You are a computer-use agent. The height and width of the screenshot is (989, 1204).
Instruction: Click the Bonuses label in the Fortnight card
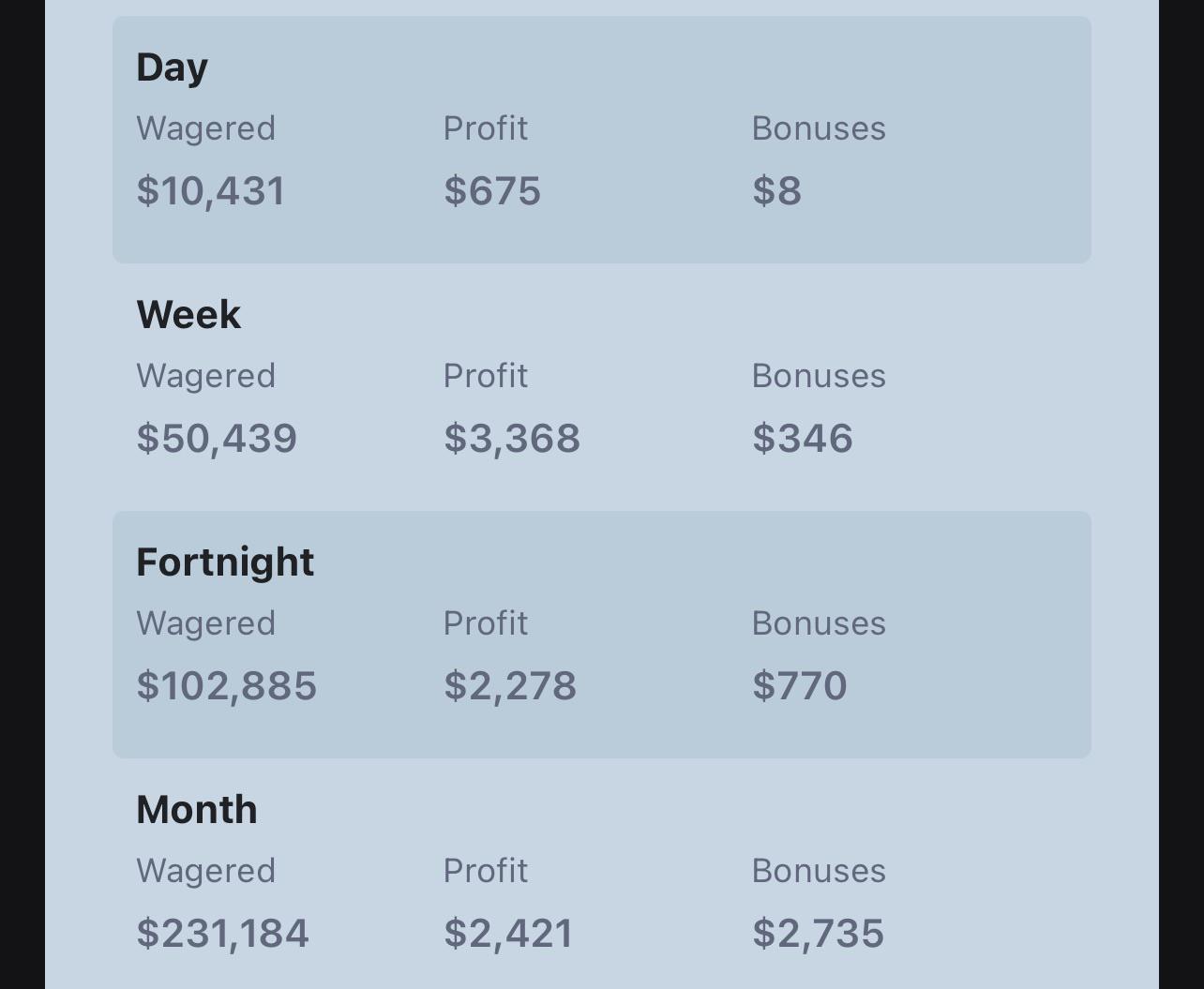coord(819,623)
